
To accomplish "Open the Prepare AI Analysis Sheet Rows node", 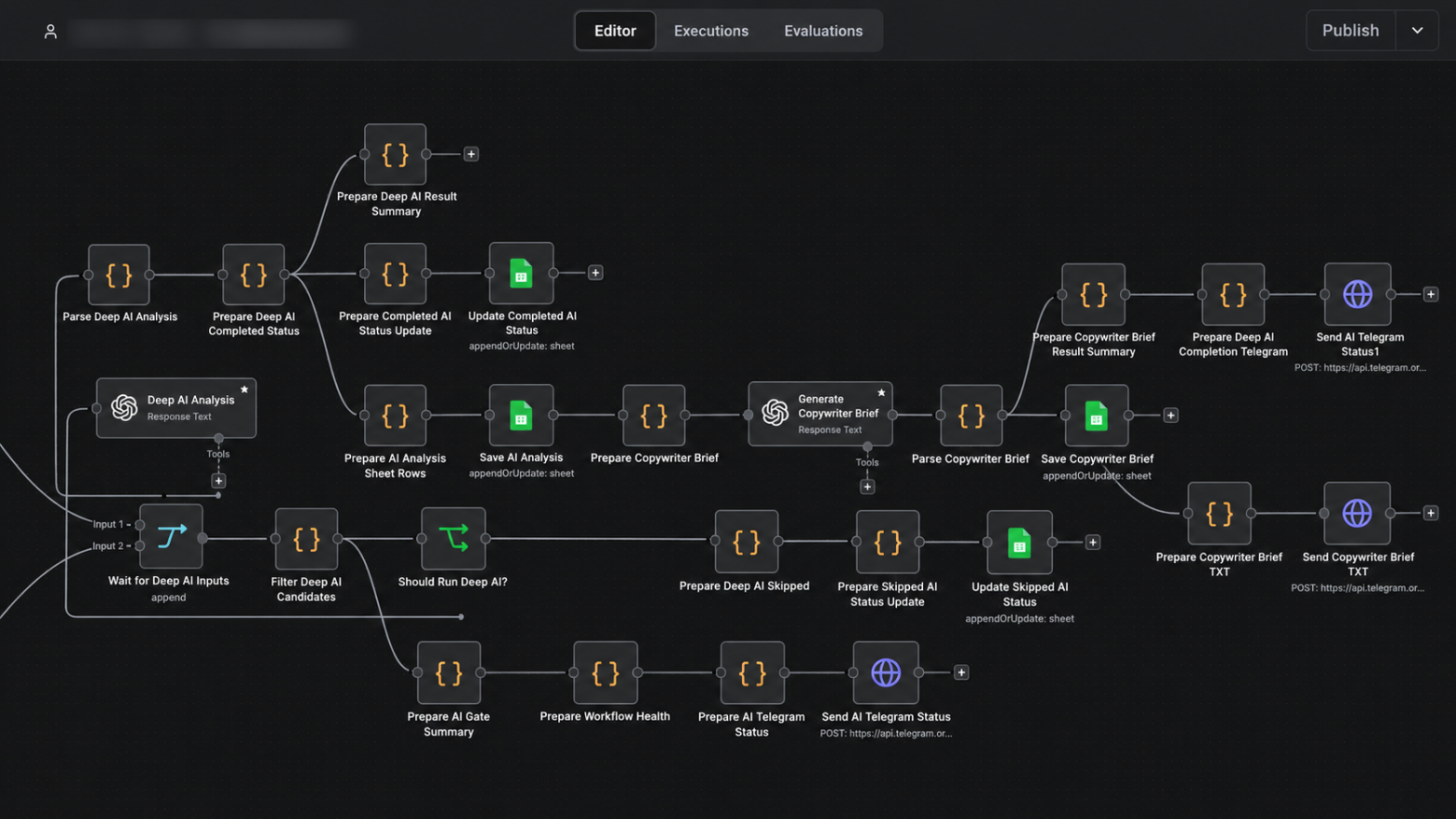I will click(395, 416).
